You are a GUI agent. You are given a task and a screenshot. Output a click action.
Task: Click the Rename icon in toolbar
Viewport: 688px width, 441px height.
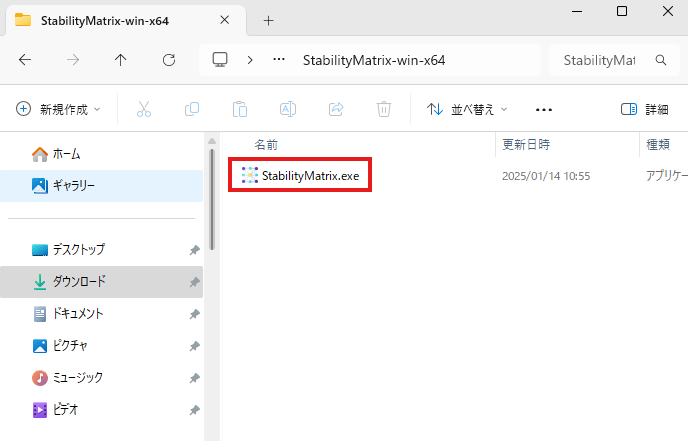pyautogui.click(x=288, y=109)
